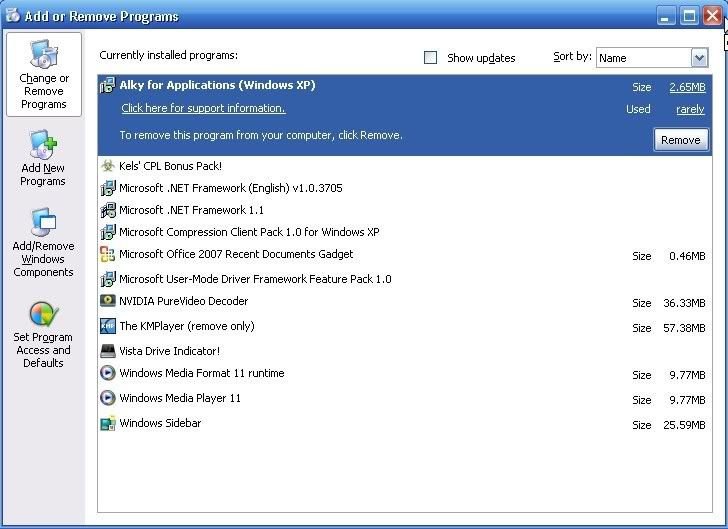Screen dimensions: 728x529
Task: Click the Windows Sidebar program icon
Action: (x=108, y=423)
